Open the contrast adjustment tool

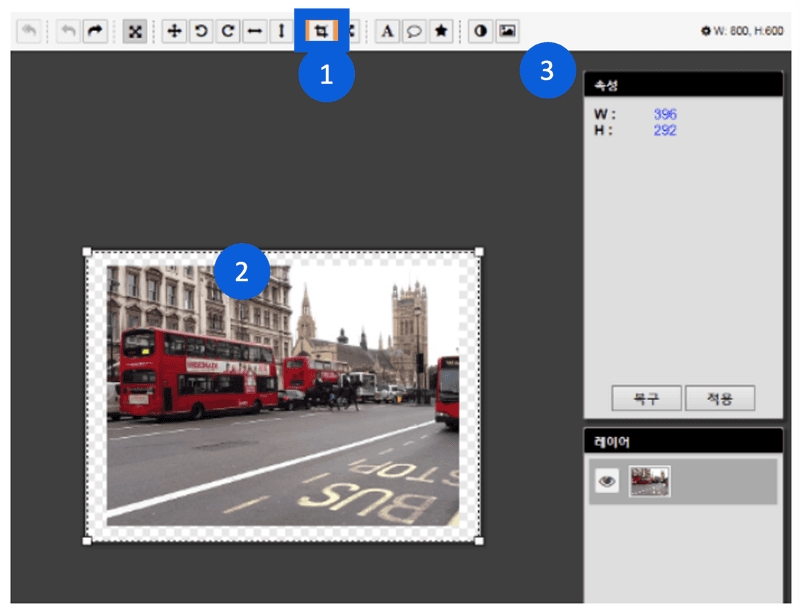point(481,31)
